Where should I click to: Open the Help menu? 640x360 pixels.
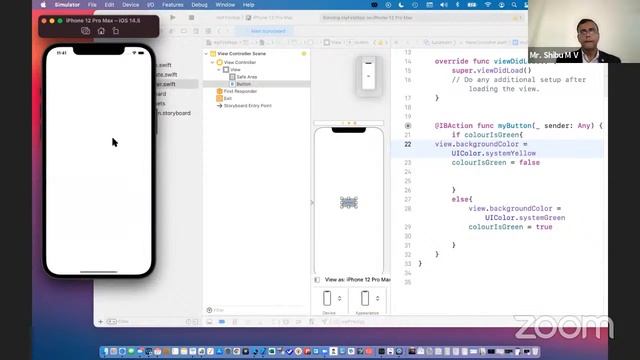click(x=249, y=5)
